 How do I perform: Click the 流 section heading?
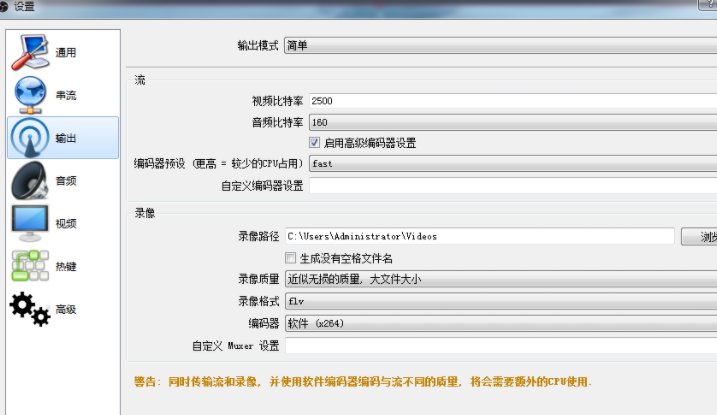click(139, 80)
